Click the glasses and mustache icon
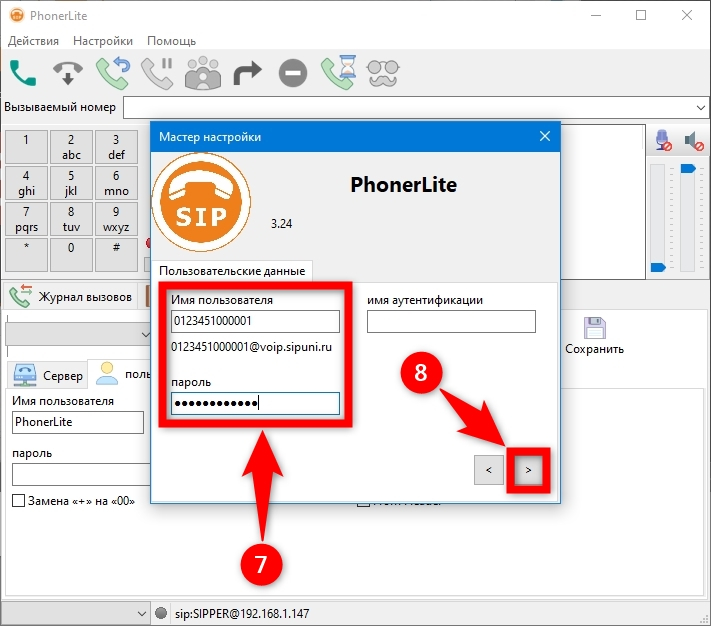Screen dimensions: 711x626 [383, 73]
